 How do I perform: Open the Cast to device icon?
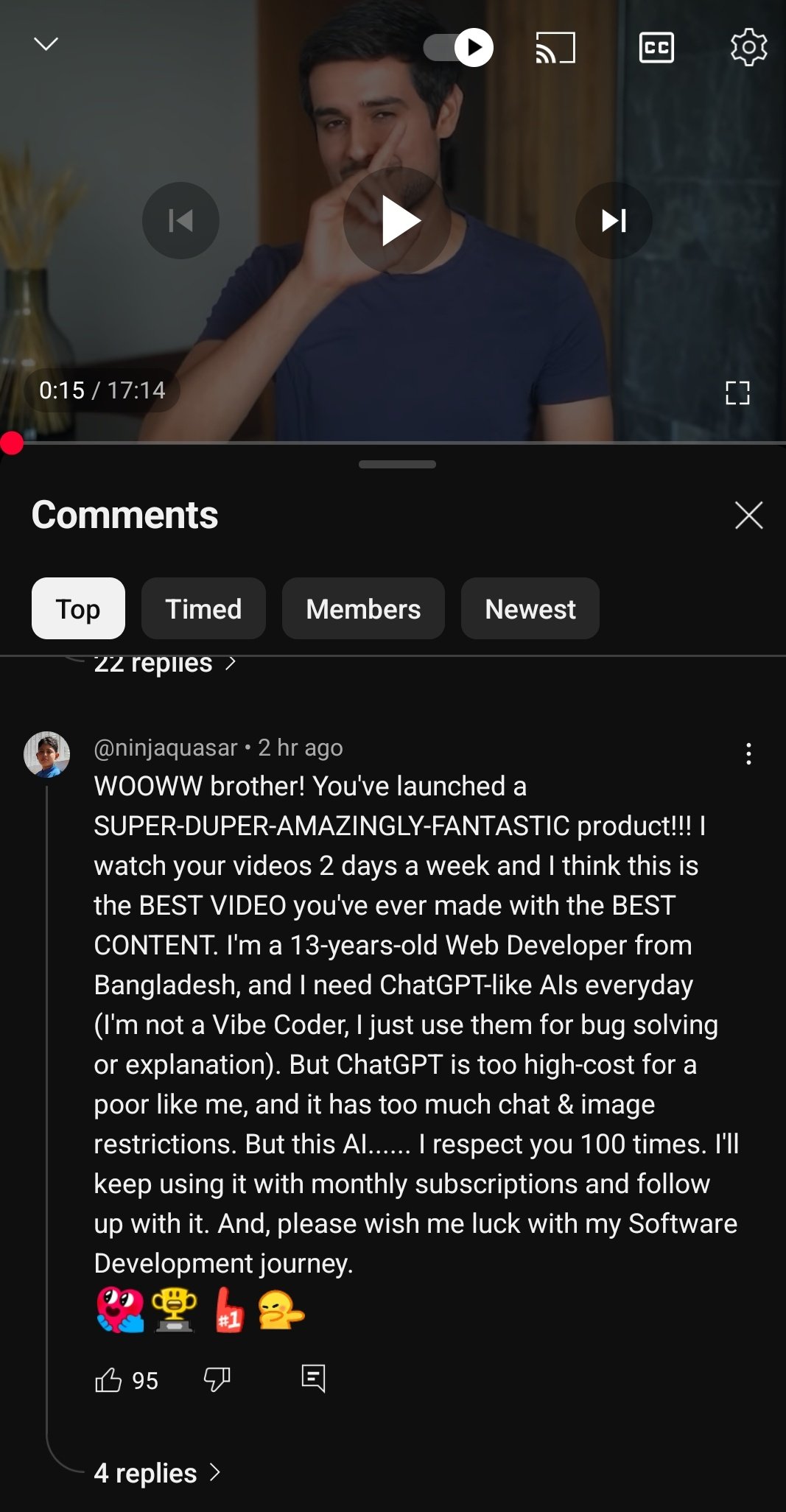(x=555, y=48)
